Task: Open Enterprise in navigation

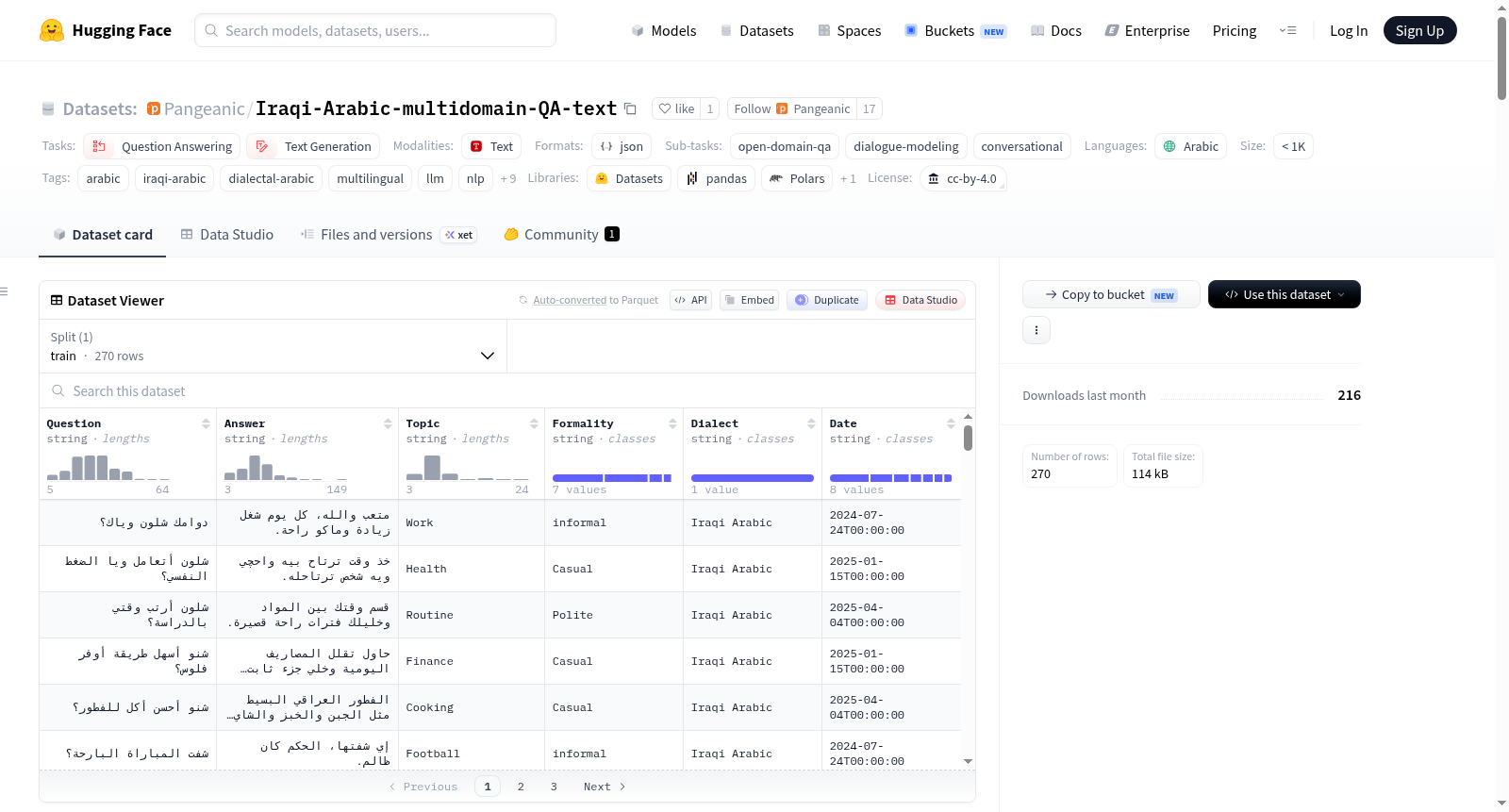Action: click(x=1148, y=30)
